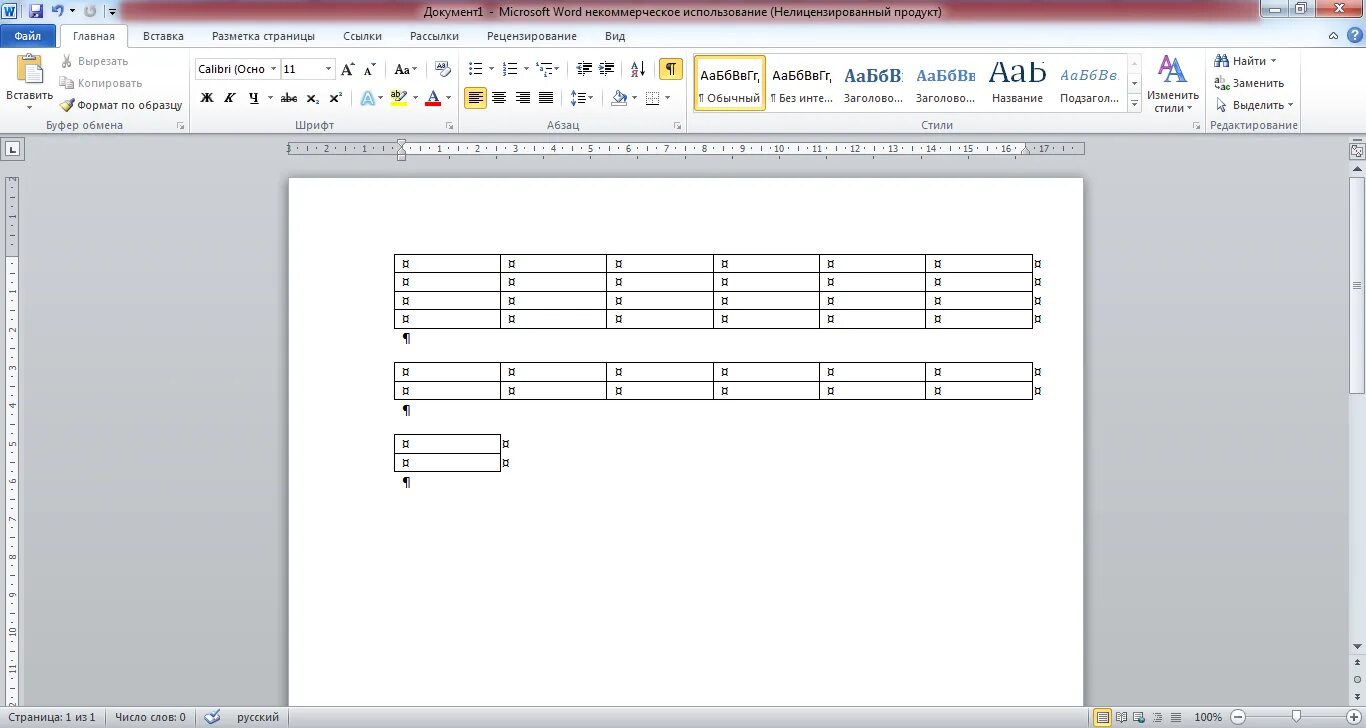Image resolution: width=1366 pixels, height=728 pixels.
Task: Open line spacing options
Action: [581, 98]
